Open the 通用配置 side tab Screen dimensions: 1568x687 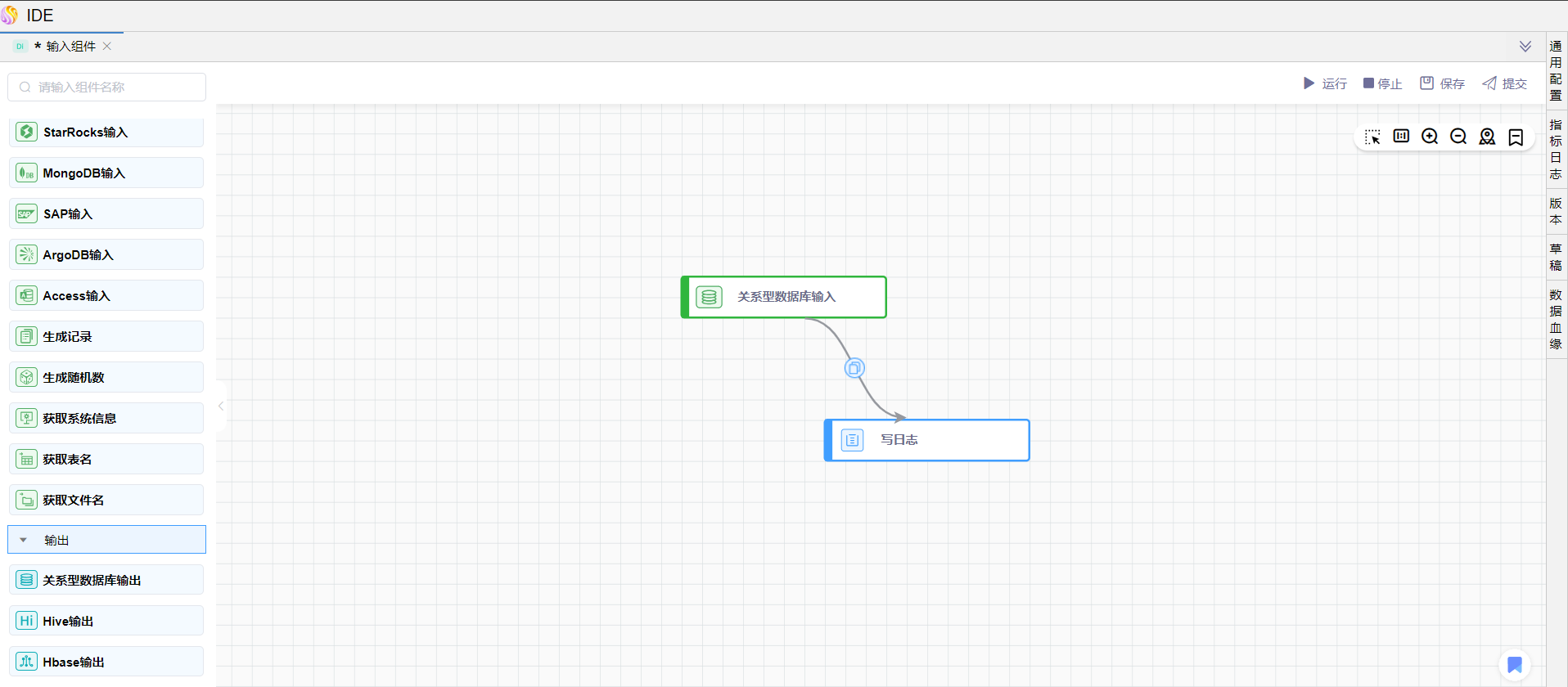pyautogui.click(x=1556, y=70)
